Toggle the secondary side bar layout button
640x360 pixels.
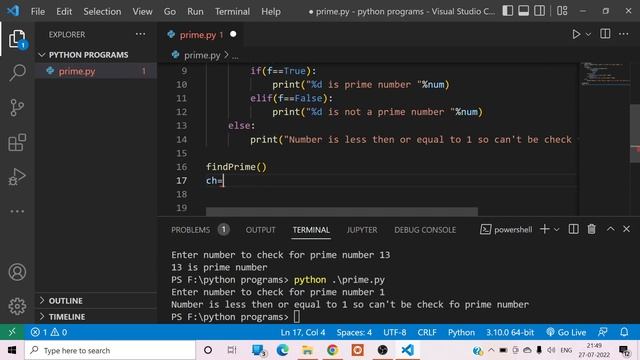pyautogui.click(x=540, y=11)
